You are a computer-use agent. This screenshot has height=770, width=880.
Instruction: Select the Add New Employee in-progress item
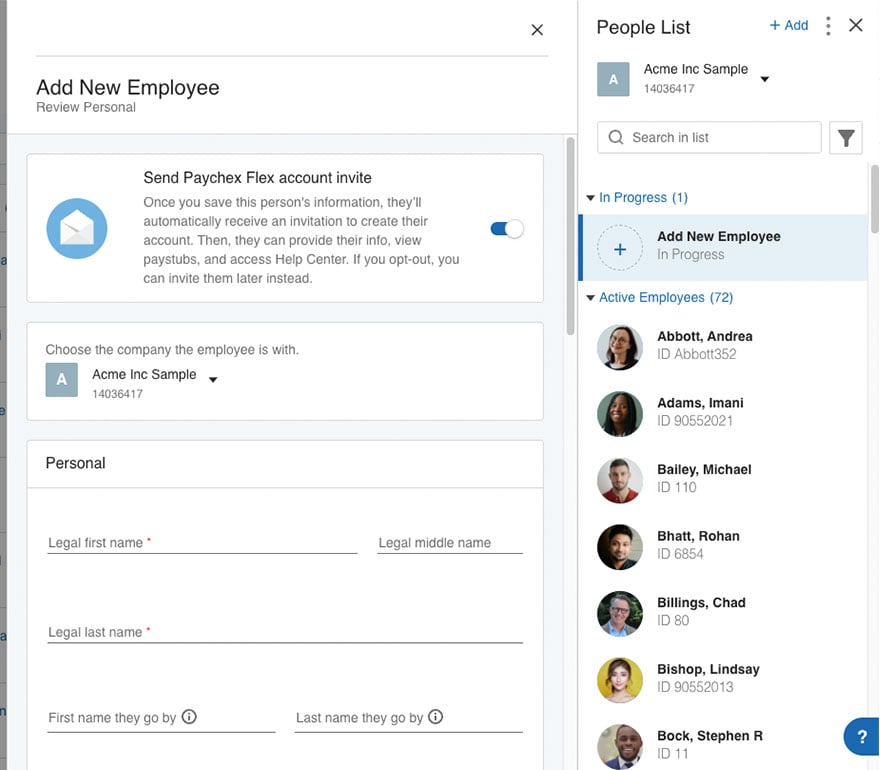[x=725, y=248]
